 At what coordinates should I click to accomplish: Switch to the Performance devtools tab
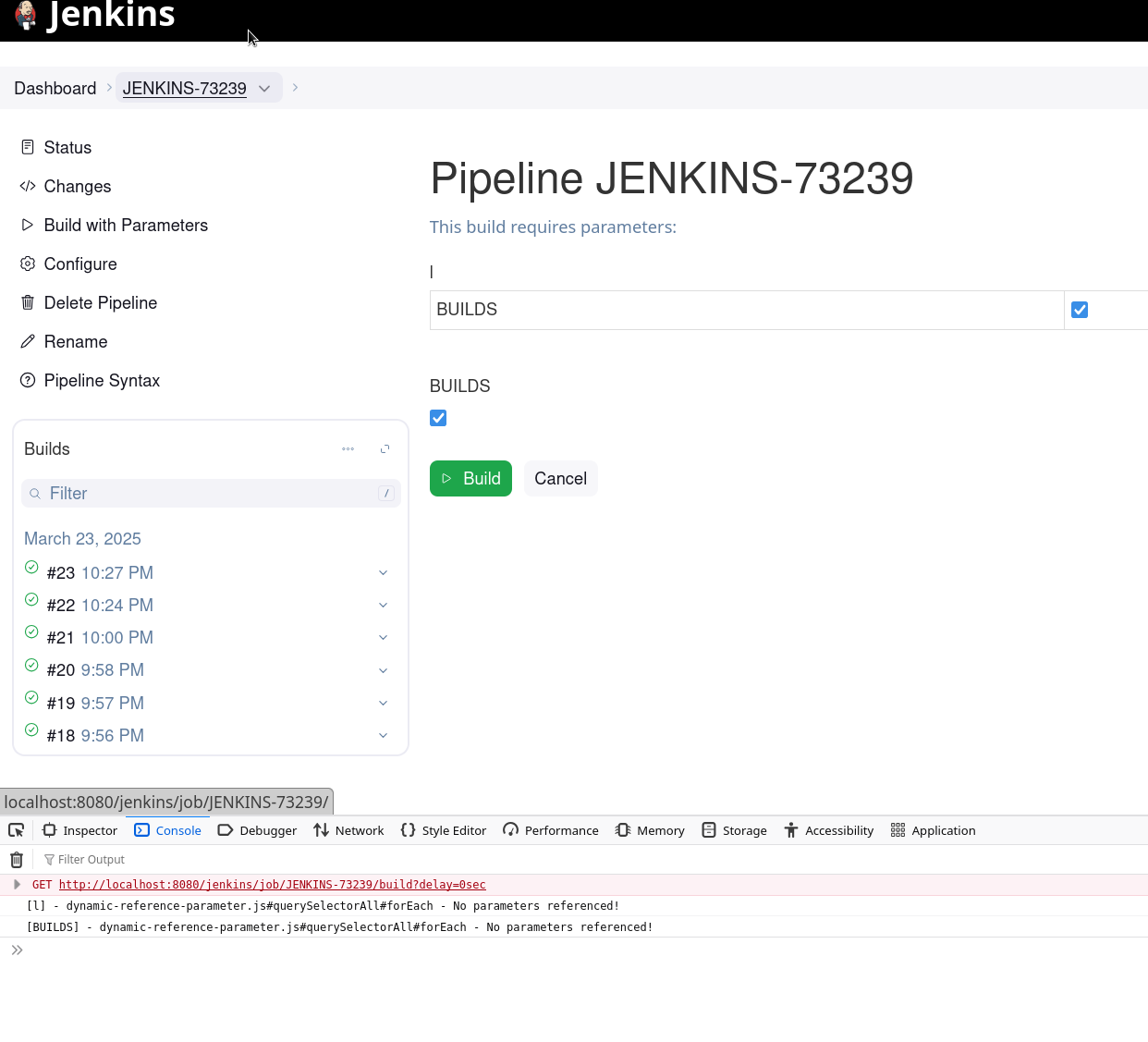point(551,830)
